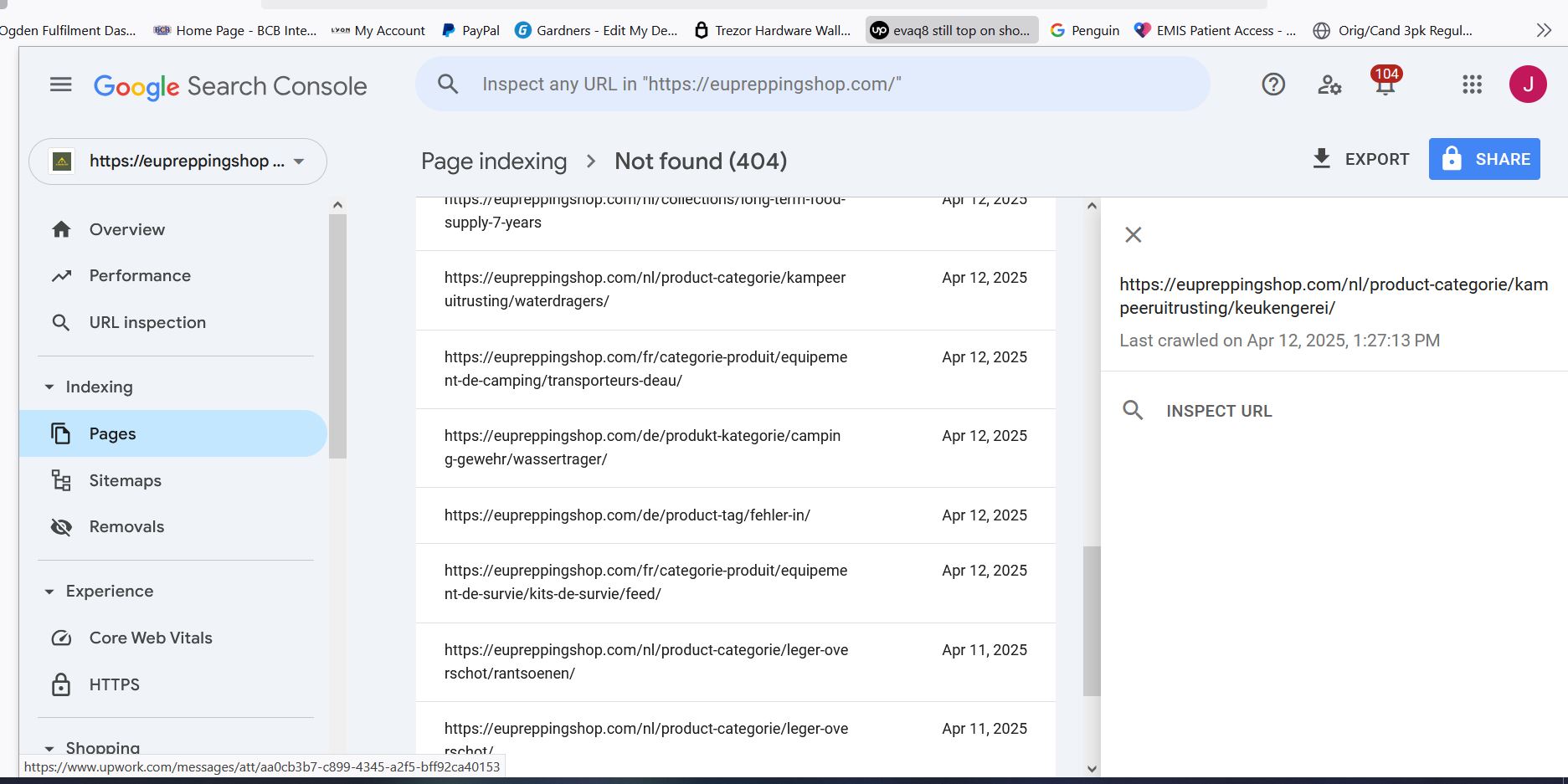Click the Removals crossed-eye icon
This screenshot has height=784, width=1568.
[61, 527]
